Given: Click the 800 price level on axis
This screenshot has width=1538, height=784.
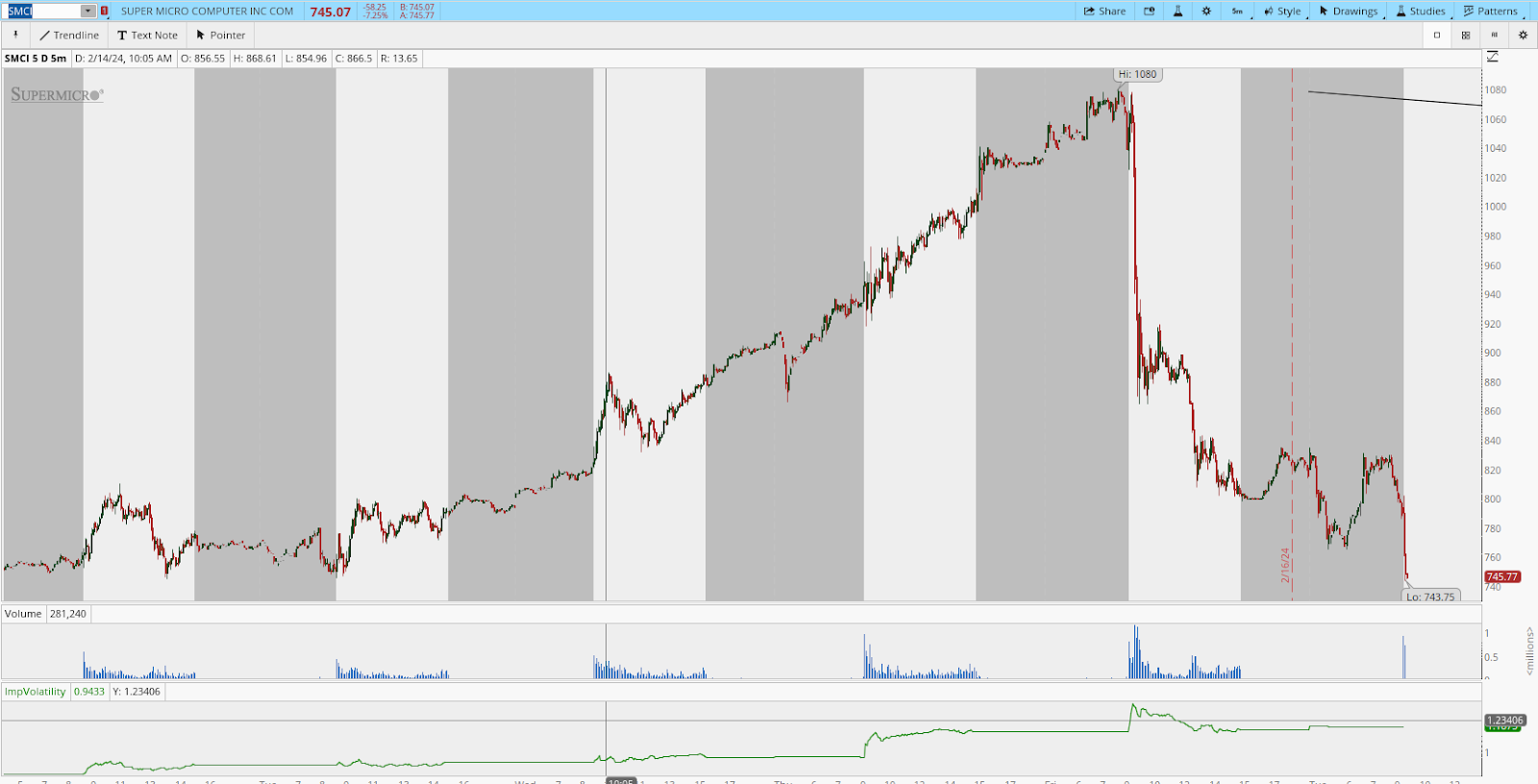Looking at the screenshot, I should (x=1492, y=499).
